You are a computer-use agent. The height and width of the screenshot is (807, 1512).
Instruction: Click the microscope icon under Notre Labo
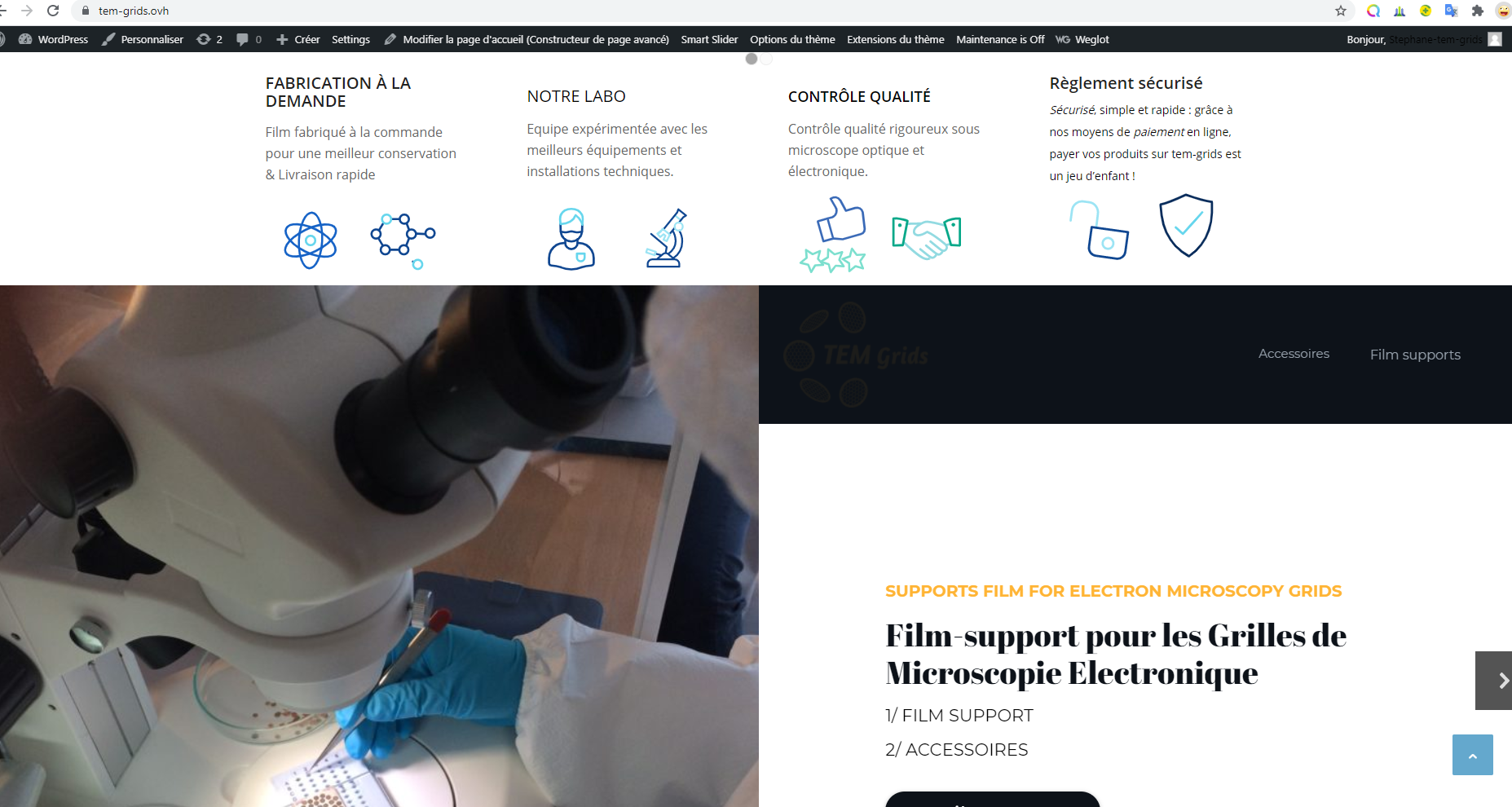click(x=667, y=238)
